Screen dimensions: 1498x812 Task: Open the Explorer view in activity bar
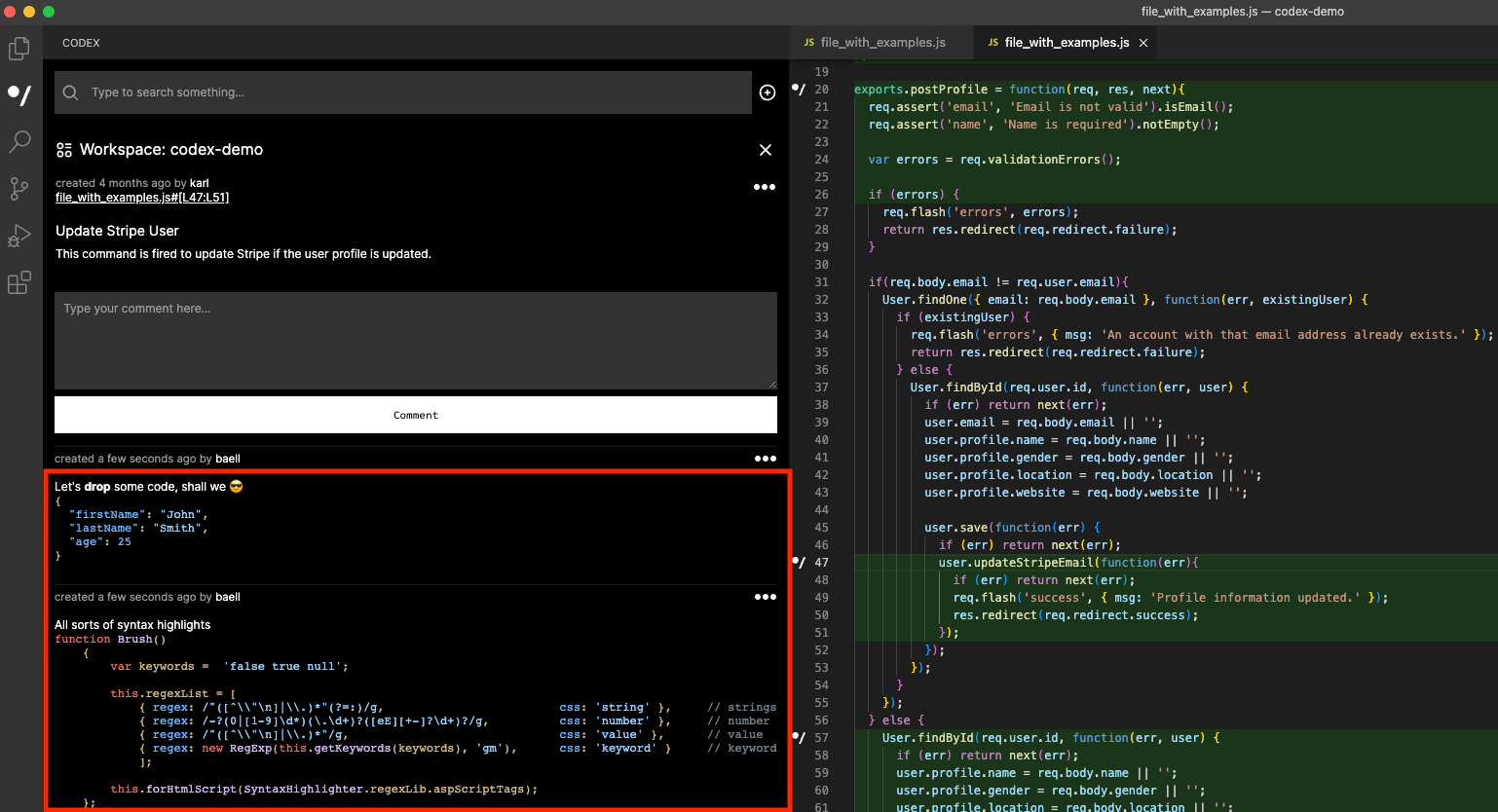tap(19, 49)
